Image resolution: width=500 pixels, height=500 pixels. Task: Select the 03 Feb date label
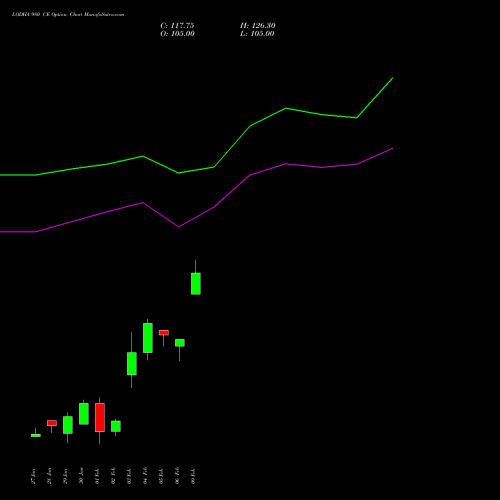click(x=129, y=476)
